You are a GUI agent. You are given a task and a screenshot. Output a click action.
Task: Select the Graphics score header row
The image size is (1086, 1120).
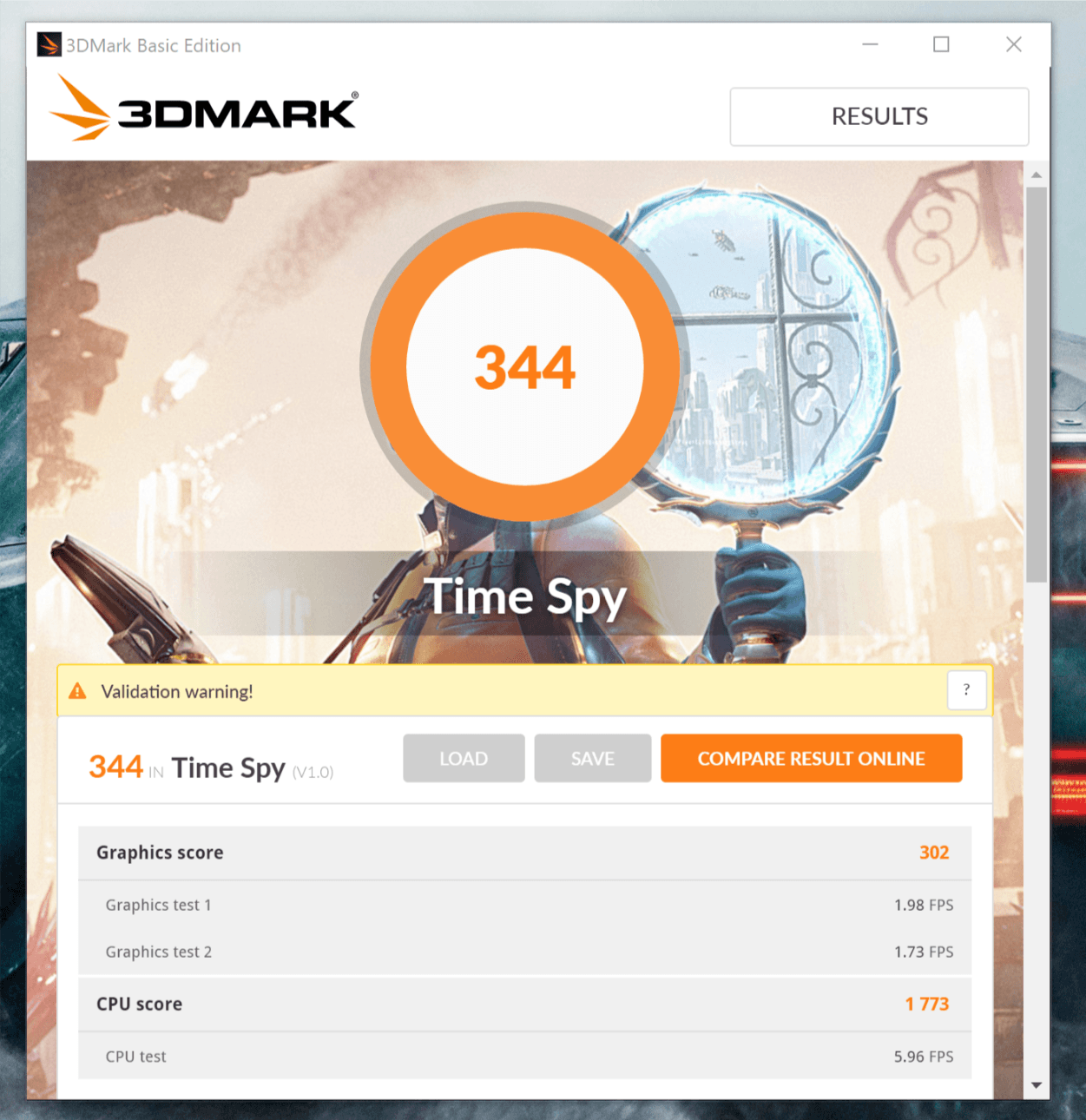[x=524, y=853]
